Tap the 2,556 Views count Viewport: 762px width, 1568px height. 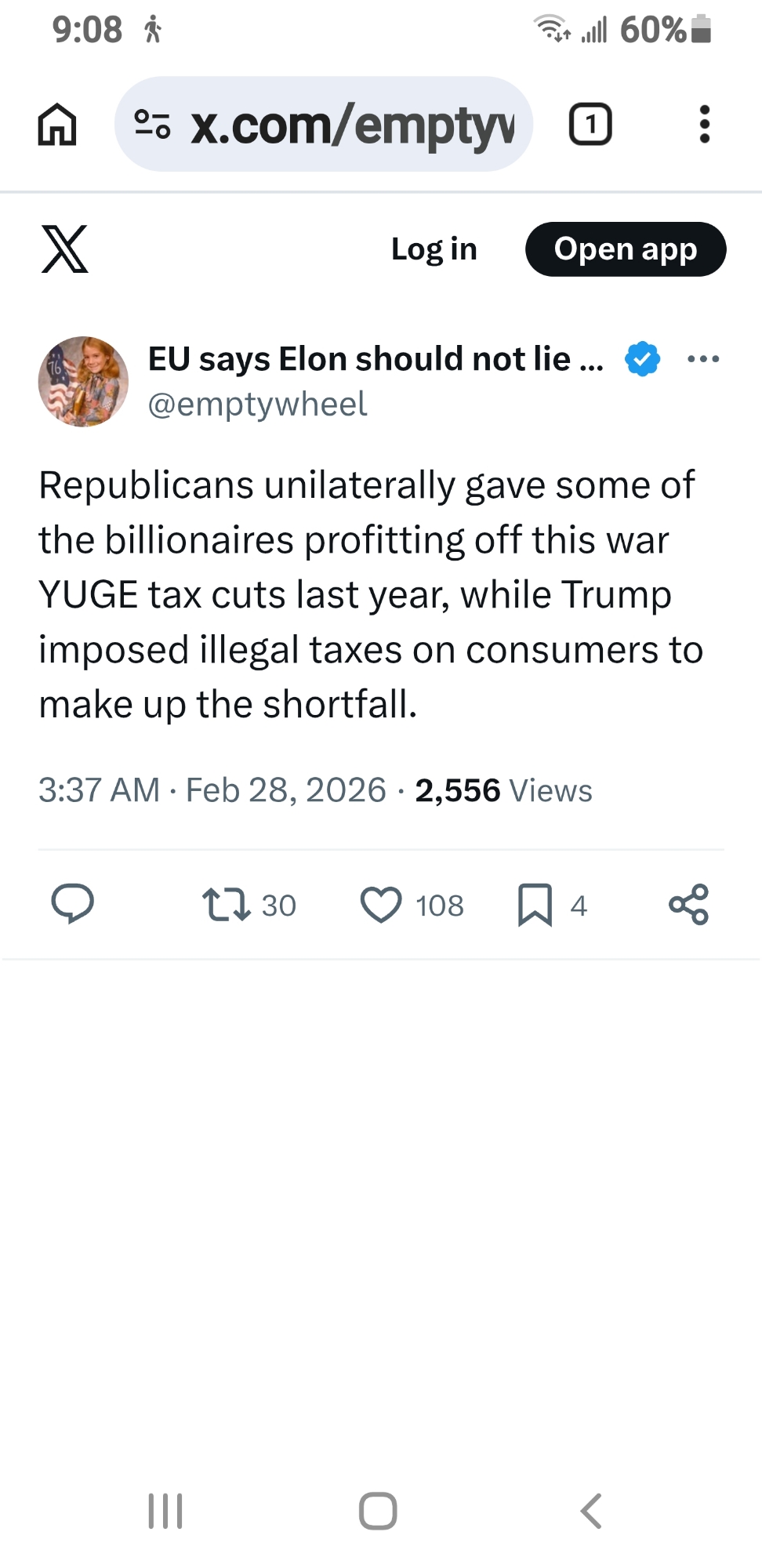[x=503, y=790]
